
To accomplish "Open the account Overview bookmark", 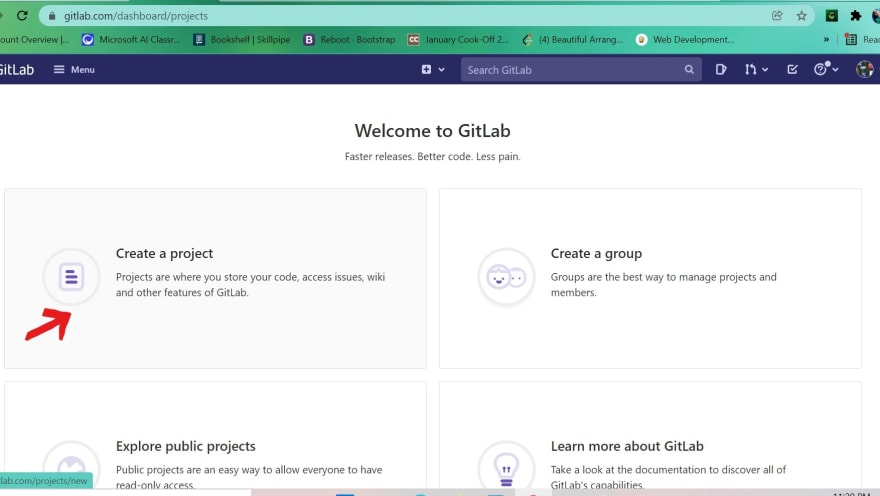I will (35, 39).
